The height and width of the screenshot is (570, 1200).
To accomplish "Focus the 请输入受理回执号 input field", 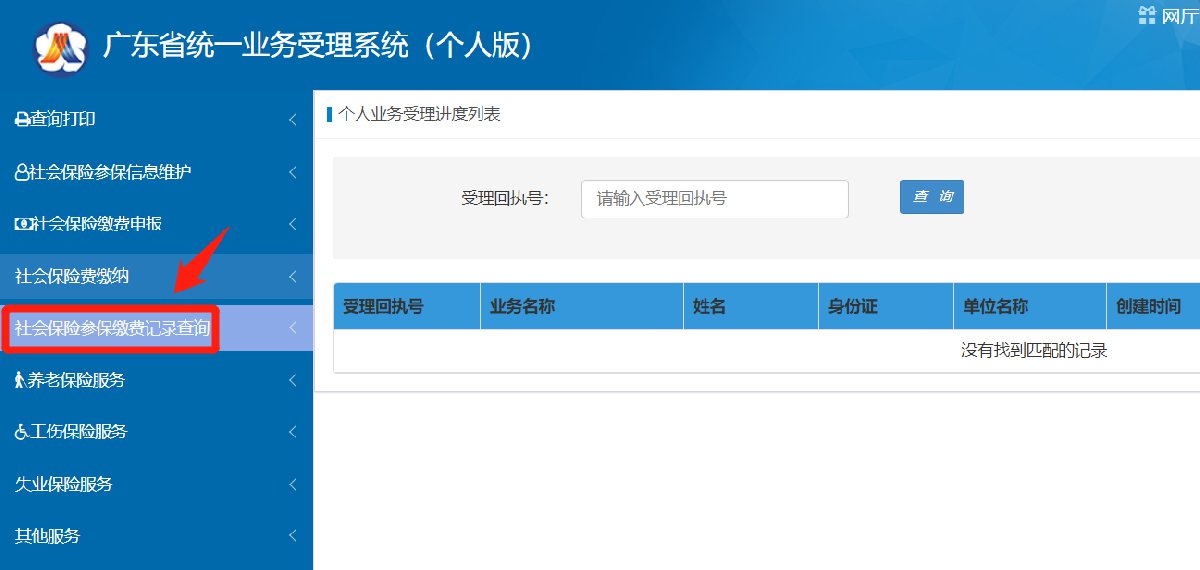I will point(714,198).
